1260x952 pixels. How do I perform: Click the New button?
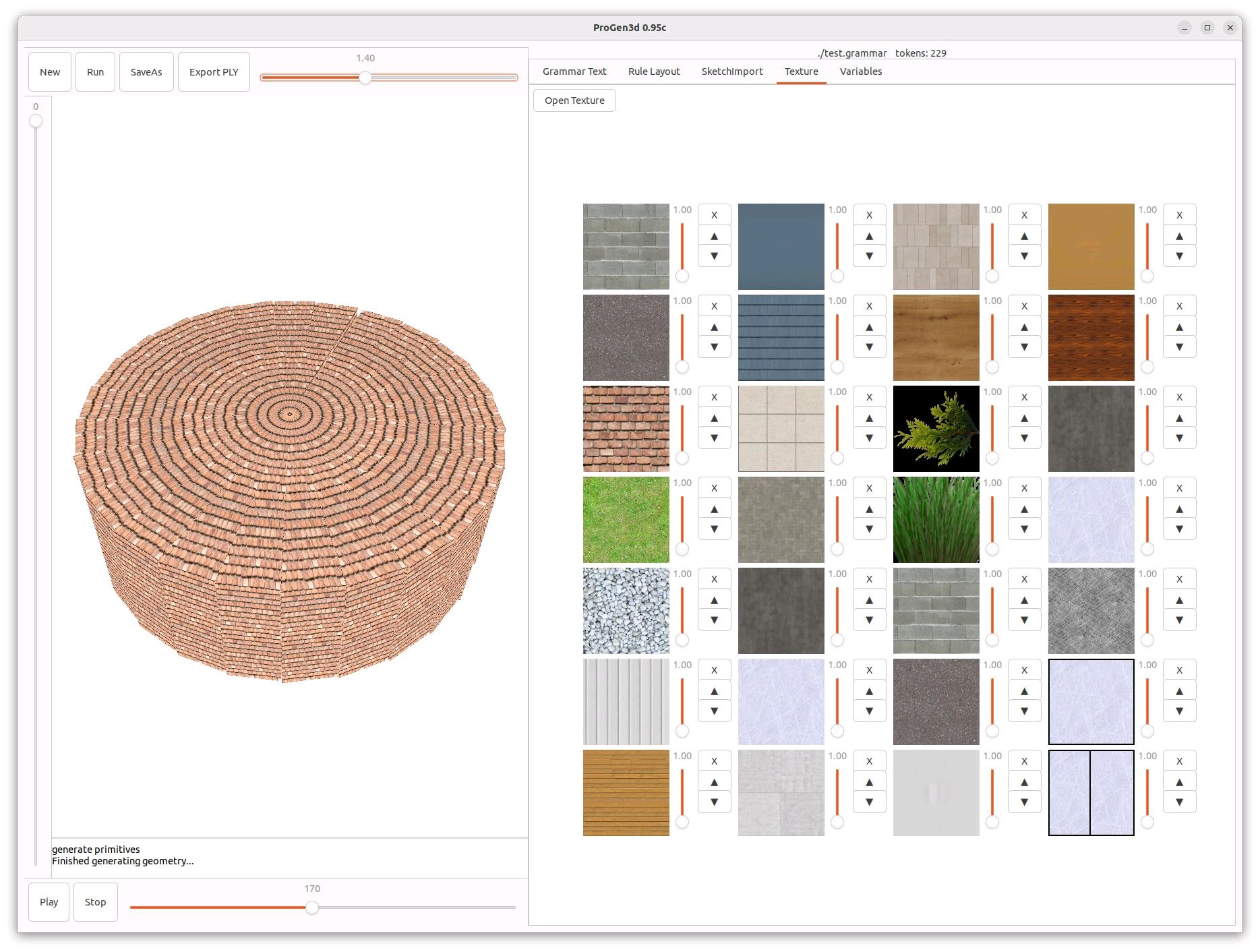(x=50, y=72)
